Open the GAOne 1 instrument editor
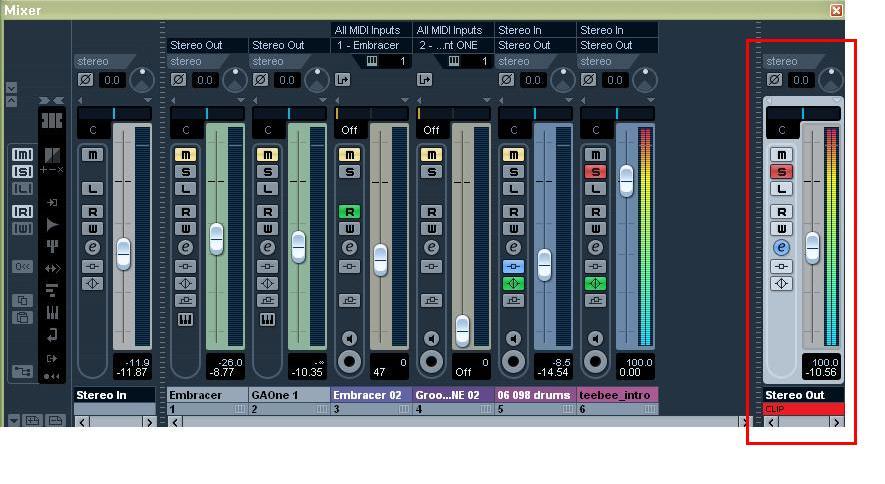The width and height of the screenshot is (885, 484). coord(268,320)
